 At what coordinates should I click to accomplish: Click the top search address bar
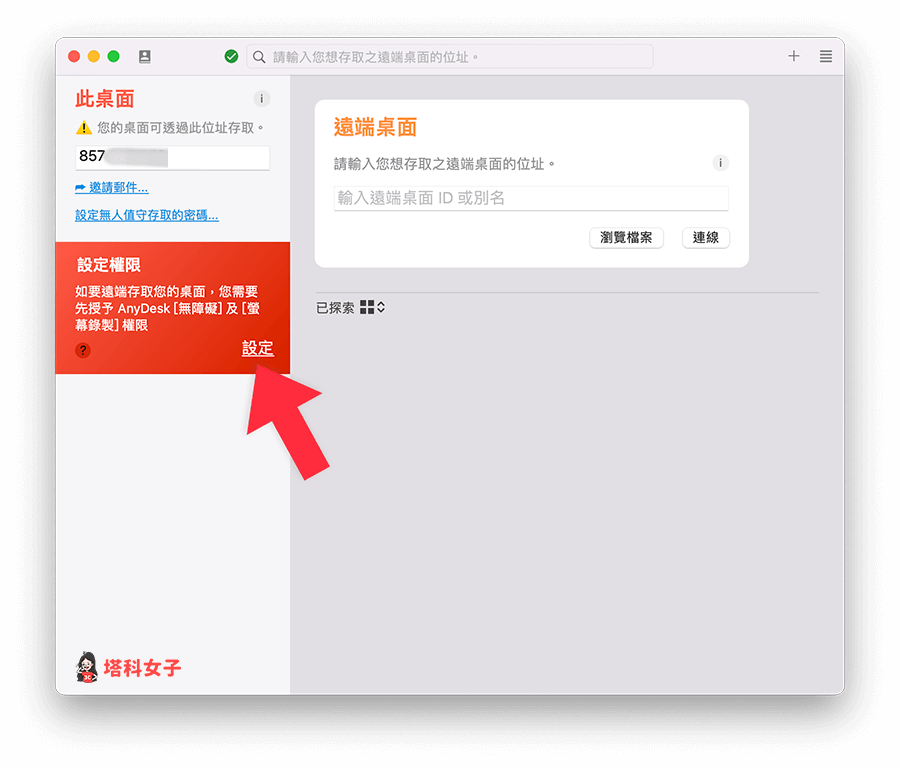(x=450, y=56)
